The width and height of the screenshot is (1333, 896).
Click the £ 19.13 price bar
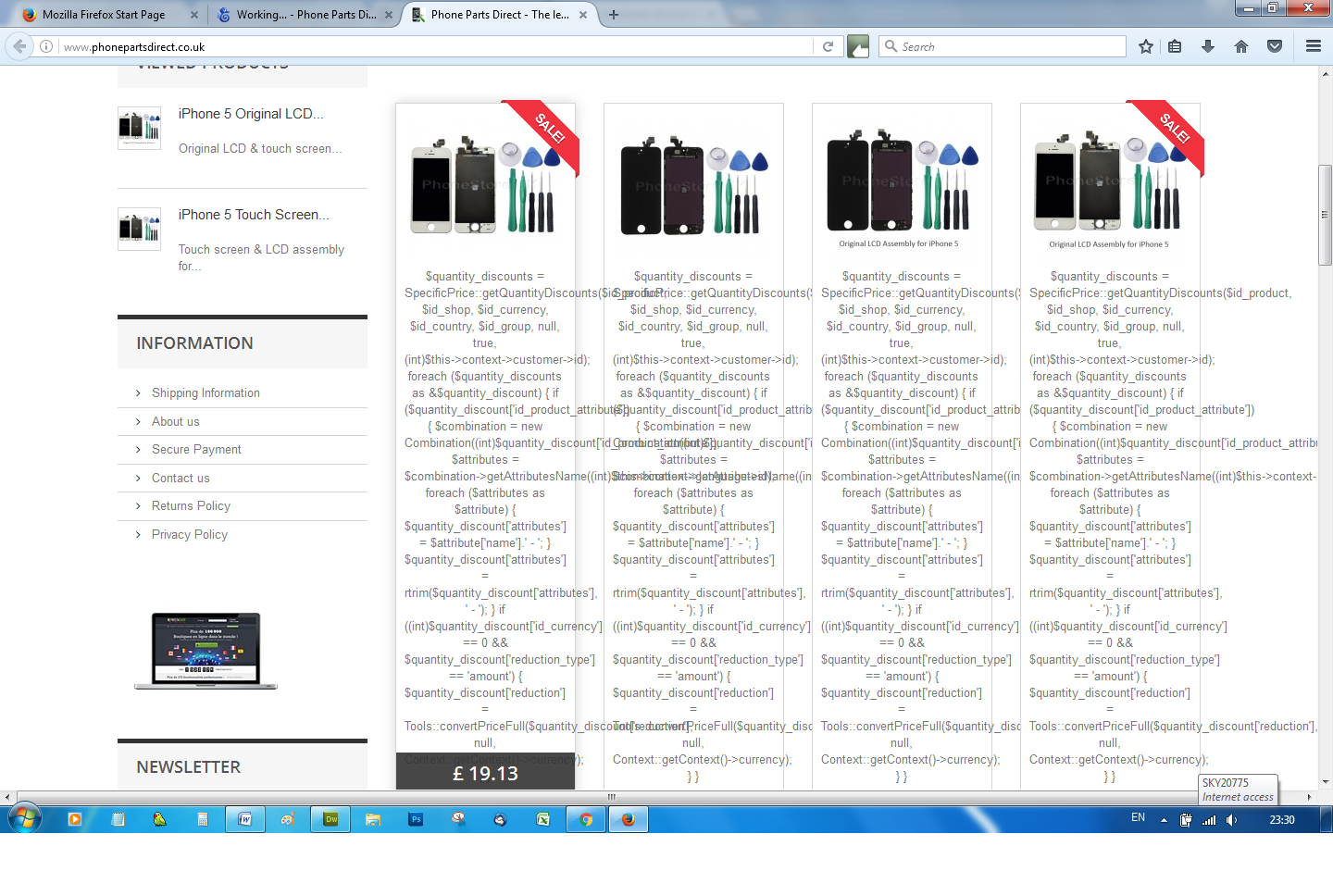[x=485, y=772]
